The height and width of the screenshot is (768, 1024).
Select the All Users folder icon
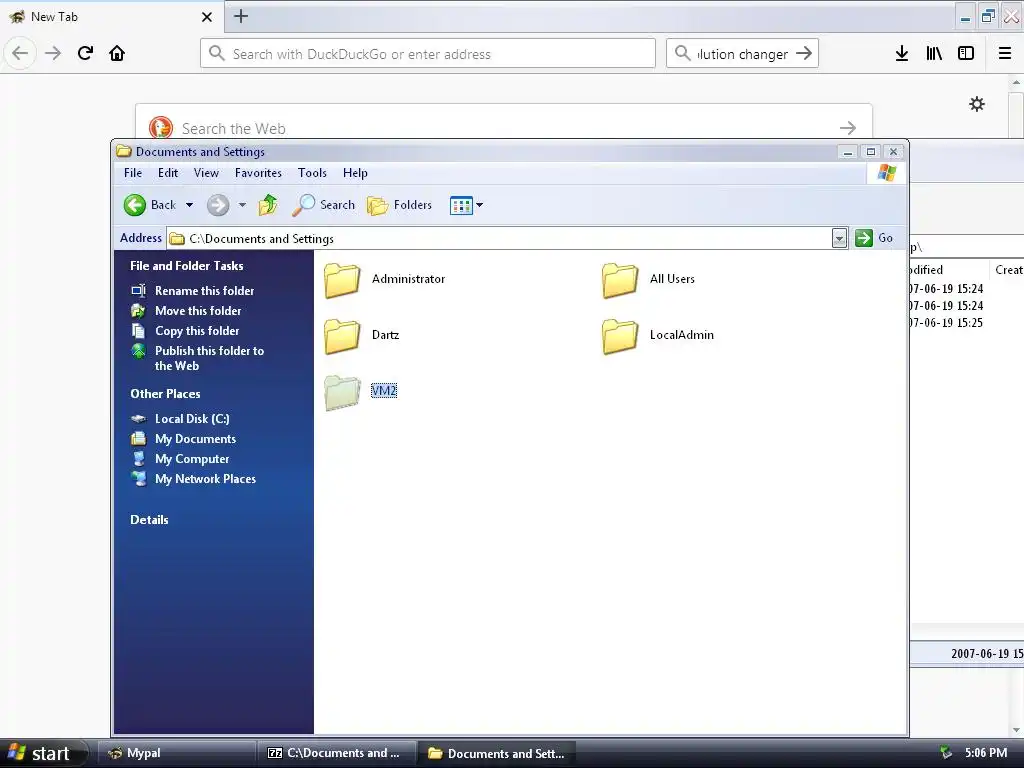click(620, 280)
